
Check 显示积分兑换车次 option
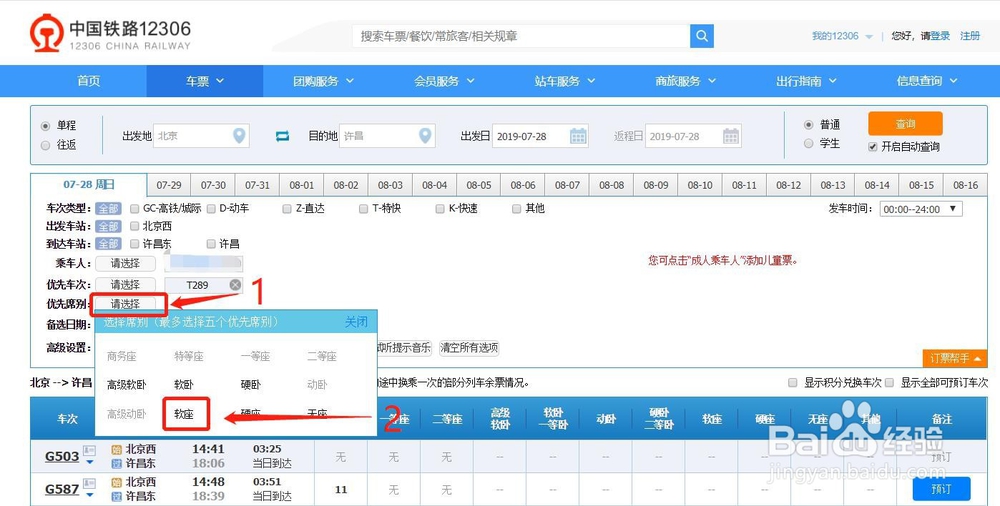(793, 383)
